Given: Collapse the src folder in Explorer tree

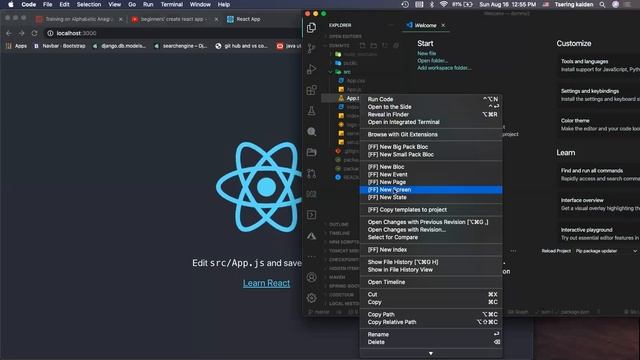Looking at the screenshot, I should (x=331, y=72).
